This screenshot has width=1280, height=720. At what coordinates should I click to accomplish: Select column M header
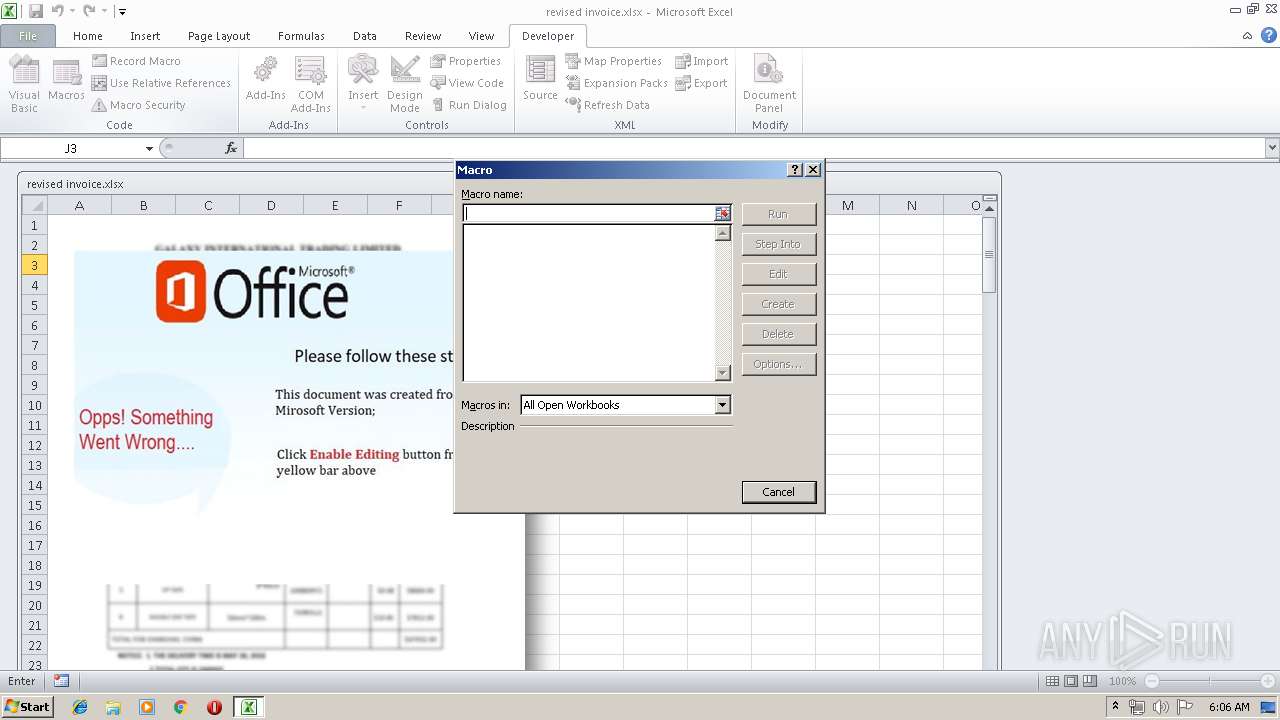tap(847, 206)
